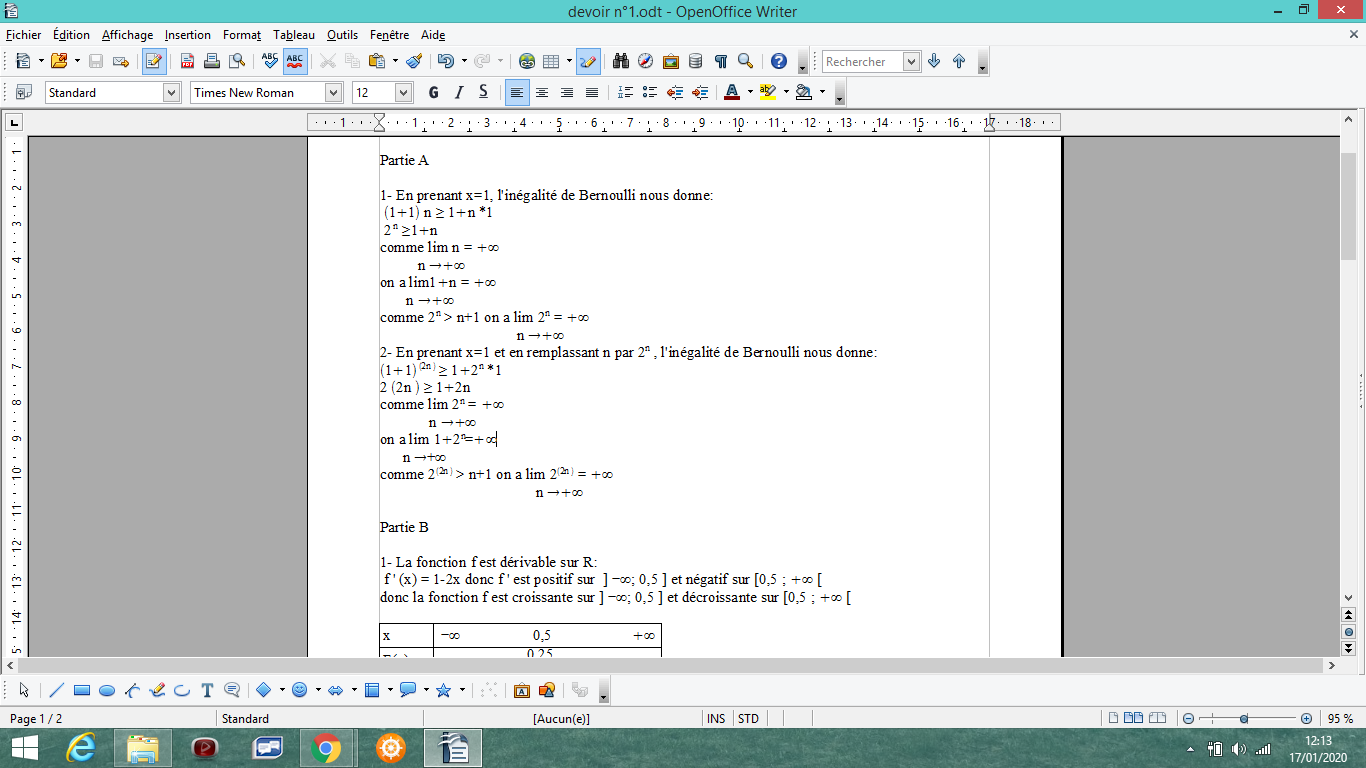Export document directly as PDF
The width and height of the screenshot is (1366, 768).
pos(187,61)
